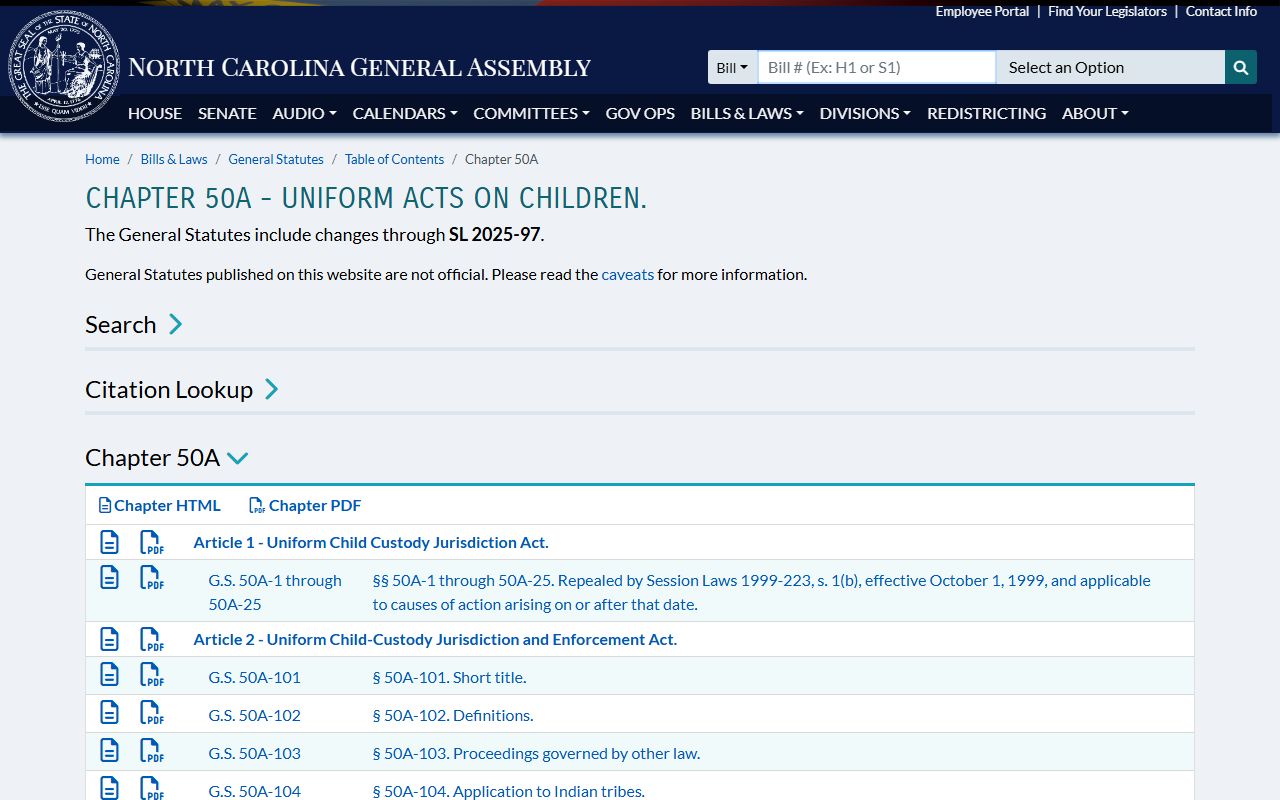This screenshot has width=1280, height=800.
Task: Click the Table of Contents breadcrumb
Action: point(394,159)
